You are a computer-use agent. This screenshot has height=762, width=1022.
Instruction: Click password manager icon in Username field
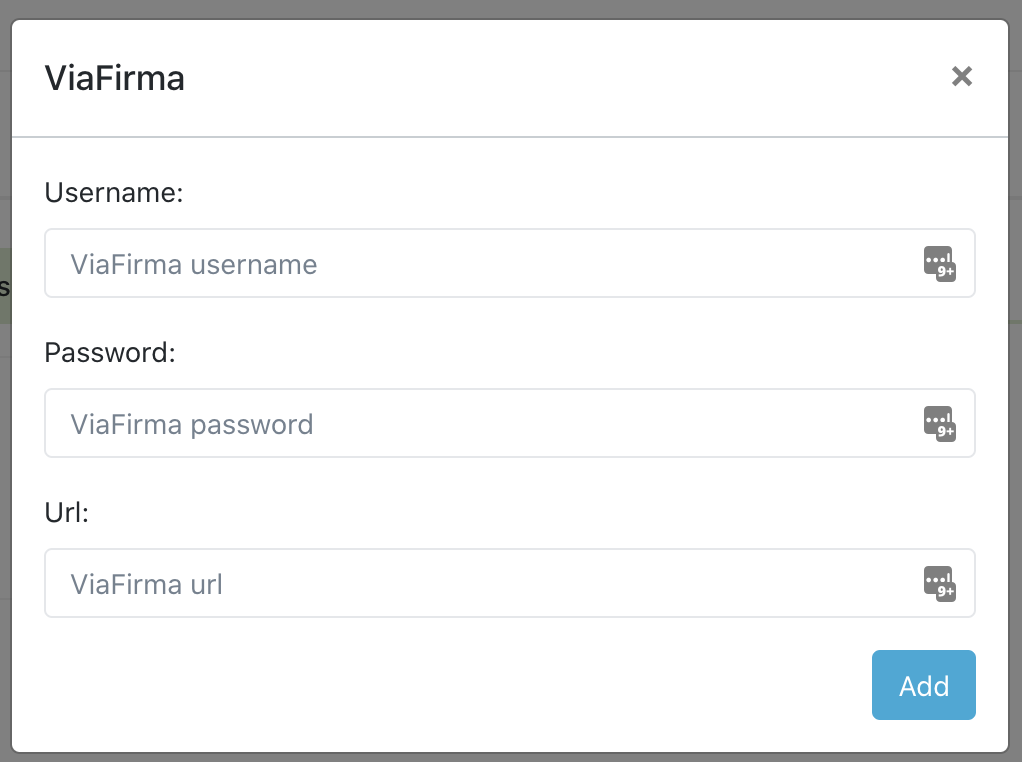tap(939, 264)
